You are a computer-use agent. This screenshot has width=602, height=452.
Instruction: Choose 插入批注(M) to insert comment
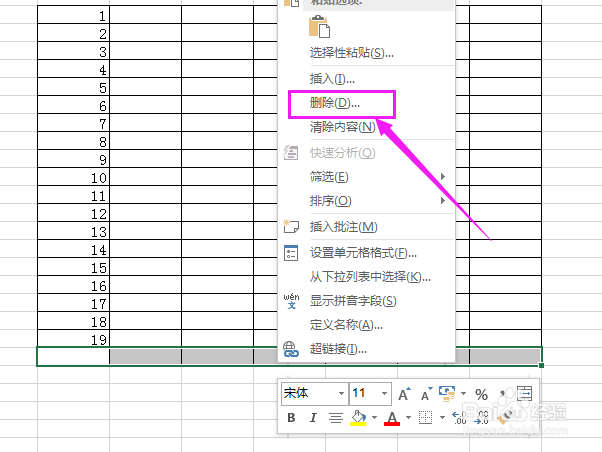(x=344, y=227)
